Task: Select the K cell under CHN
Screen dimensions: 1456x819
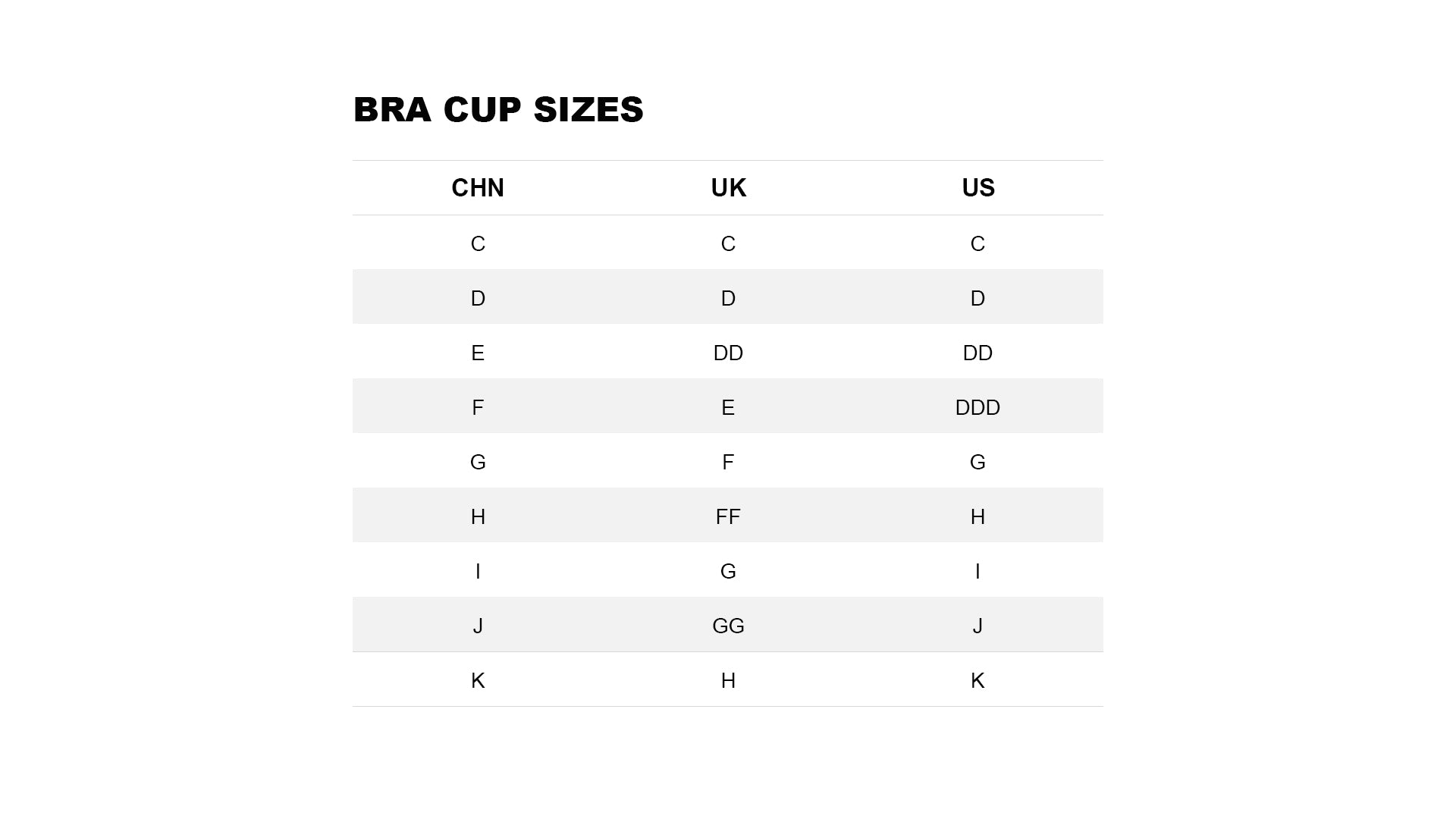Action: [x=478, y=680]
